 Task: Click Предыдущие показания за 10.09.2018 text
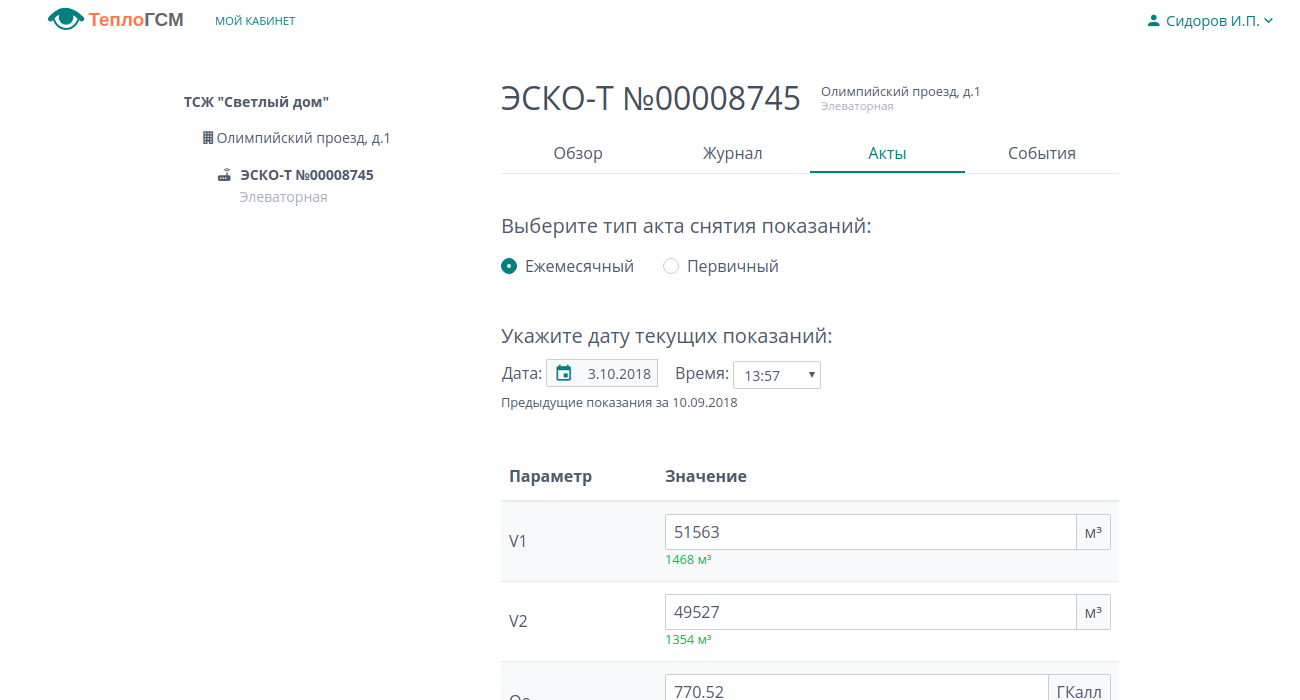click(x=619, y=403)
